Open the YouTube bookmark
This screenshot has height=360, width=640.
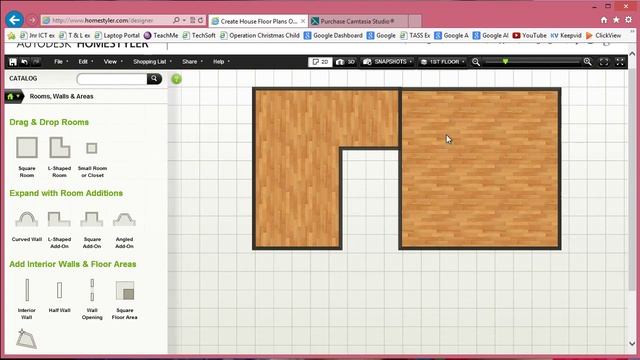tap(529, 36)
